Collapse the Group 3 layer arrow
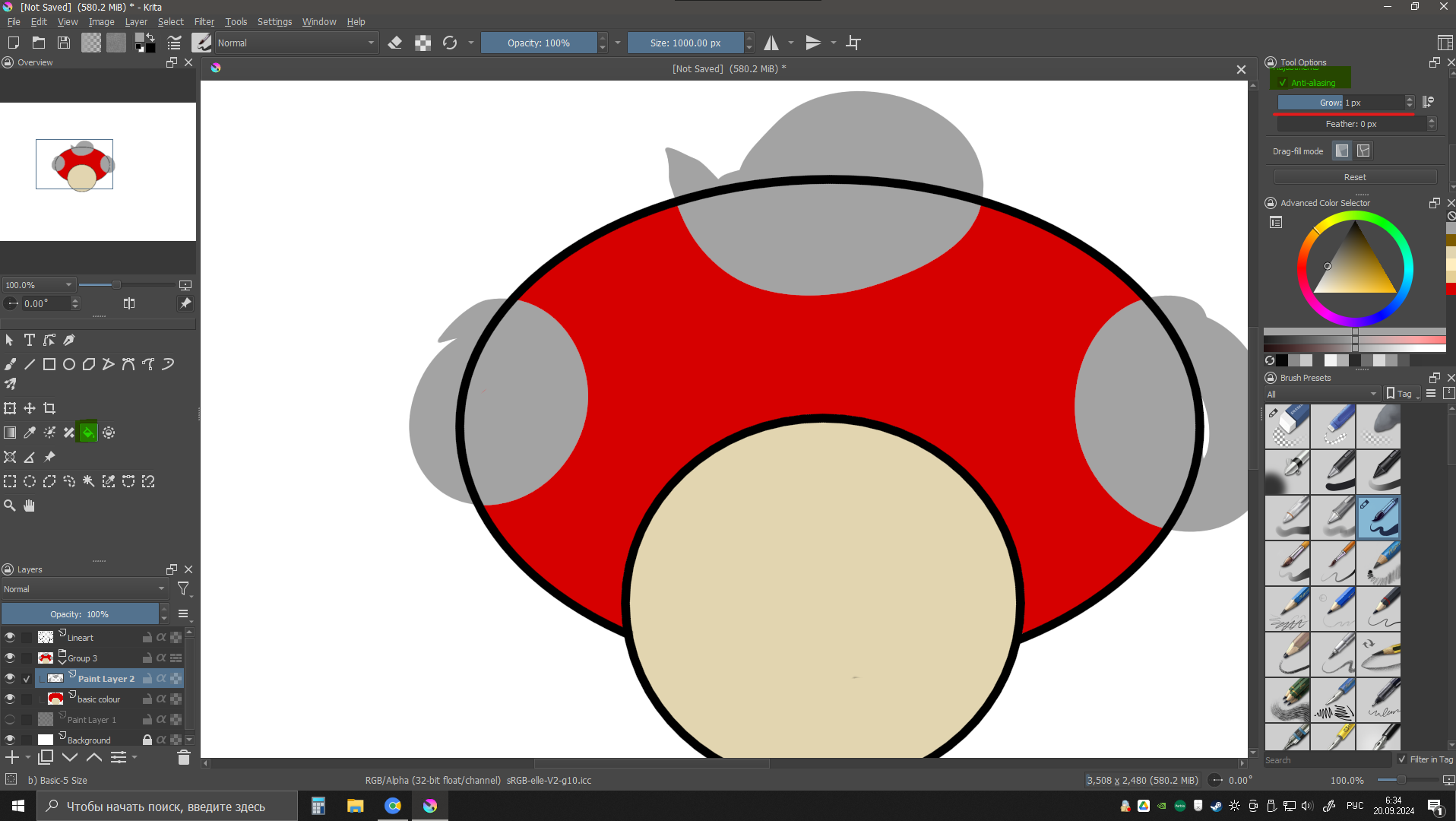 click(x=62, y=661)
